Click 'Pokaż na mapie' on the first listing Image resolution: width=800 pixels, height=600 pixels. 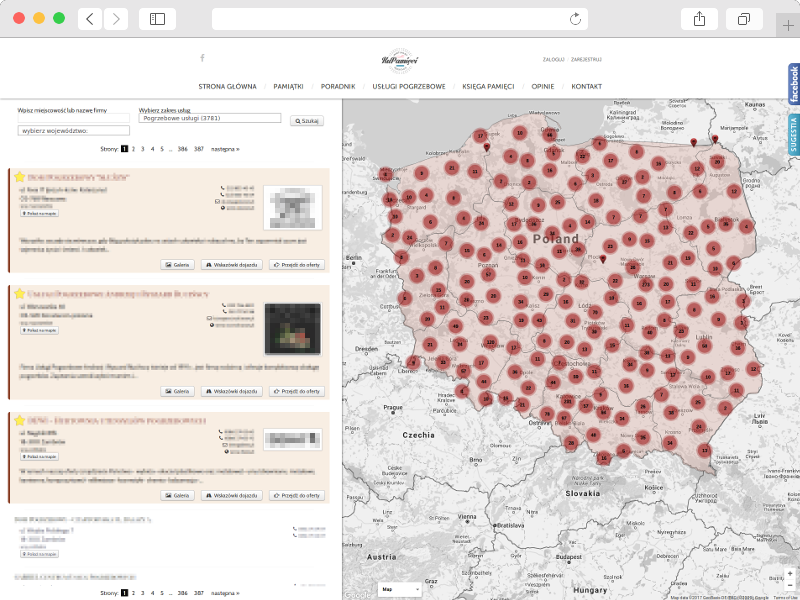tap(39, 213)
